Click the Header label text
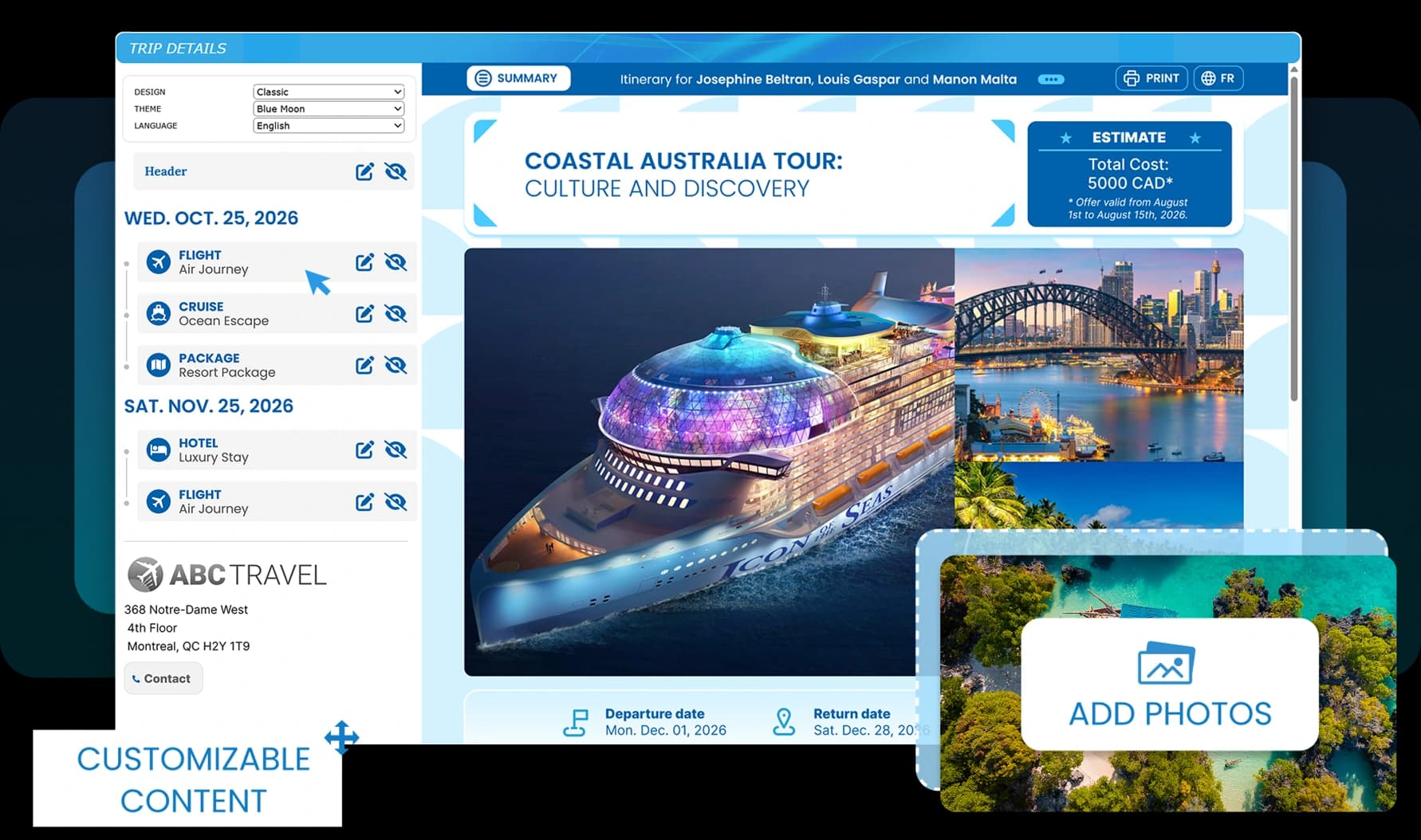This screenshot has width=1421, height=840. point(166,171)
